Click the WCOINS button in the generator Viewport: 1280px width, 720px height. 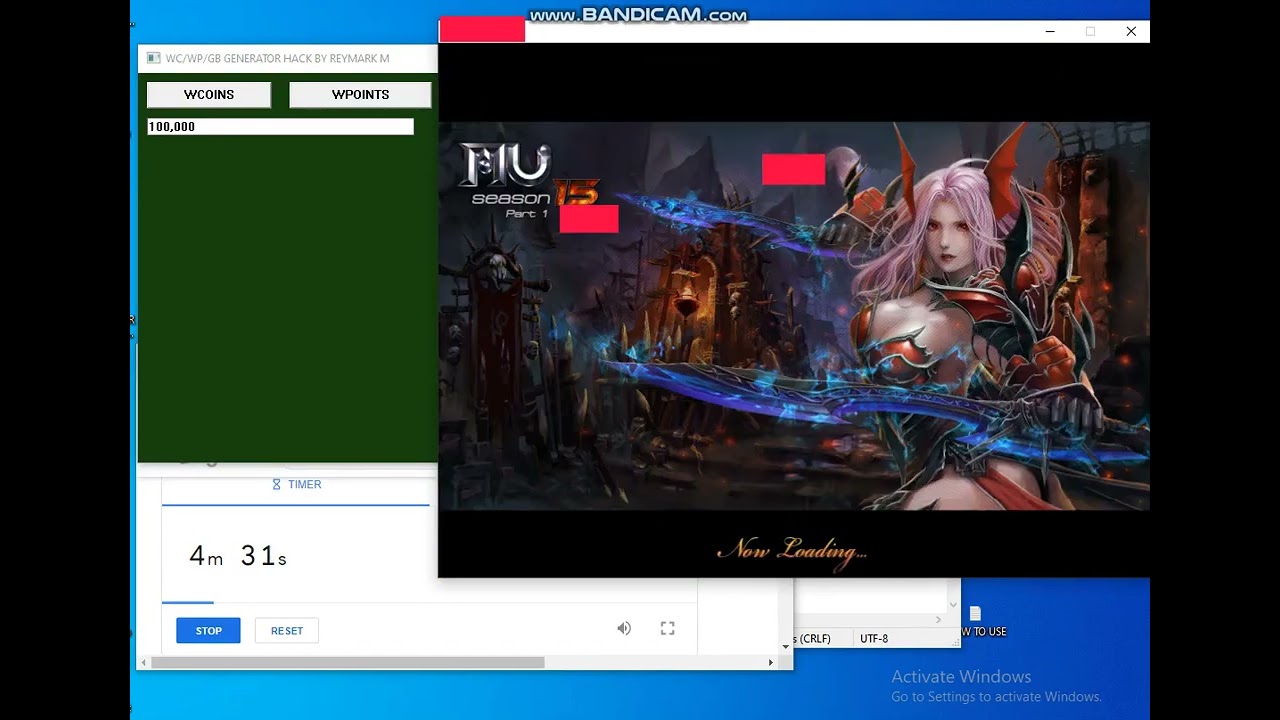pos(209,95)
